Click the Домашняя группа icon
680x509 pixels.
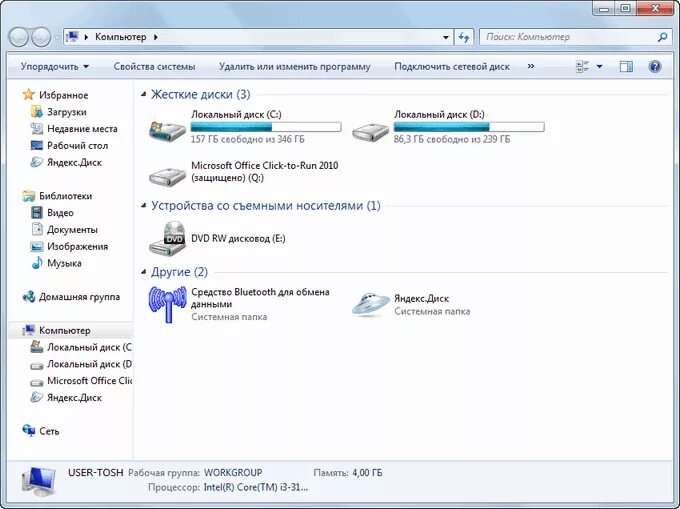[29, 297]
